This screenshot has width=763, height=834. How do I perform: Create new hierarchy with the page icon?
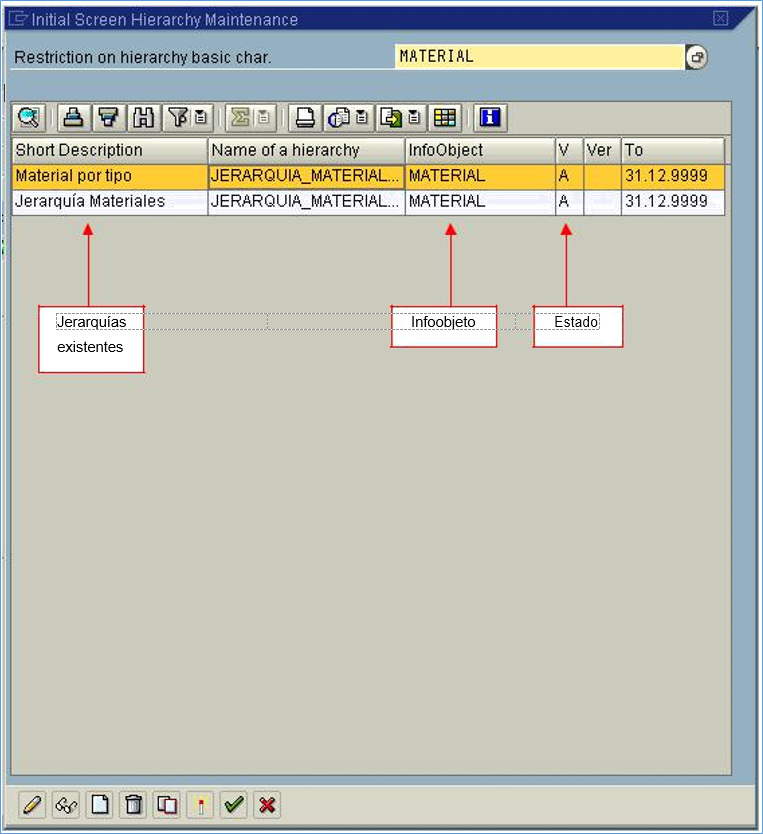point(99,804)
